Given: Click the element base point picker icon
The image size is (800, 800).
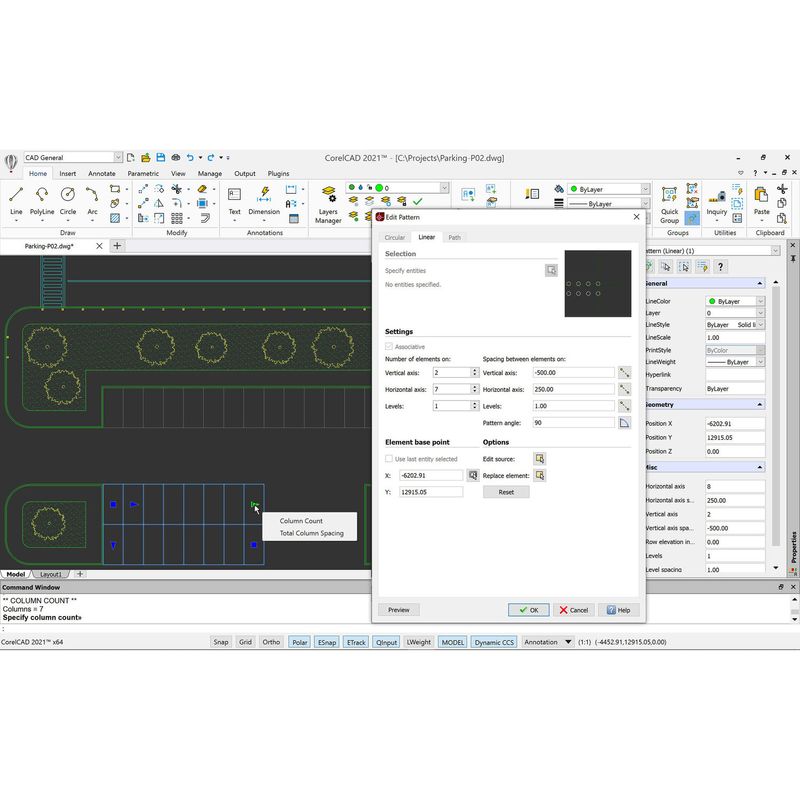Looking at the screenshot, I should coord(473,475).
